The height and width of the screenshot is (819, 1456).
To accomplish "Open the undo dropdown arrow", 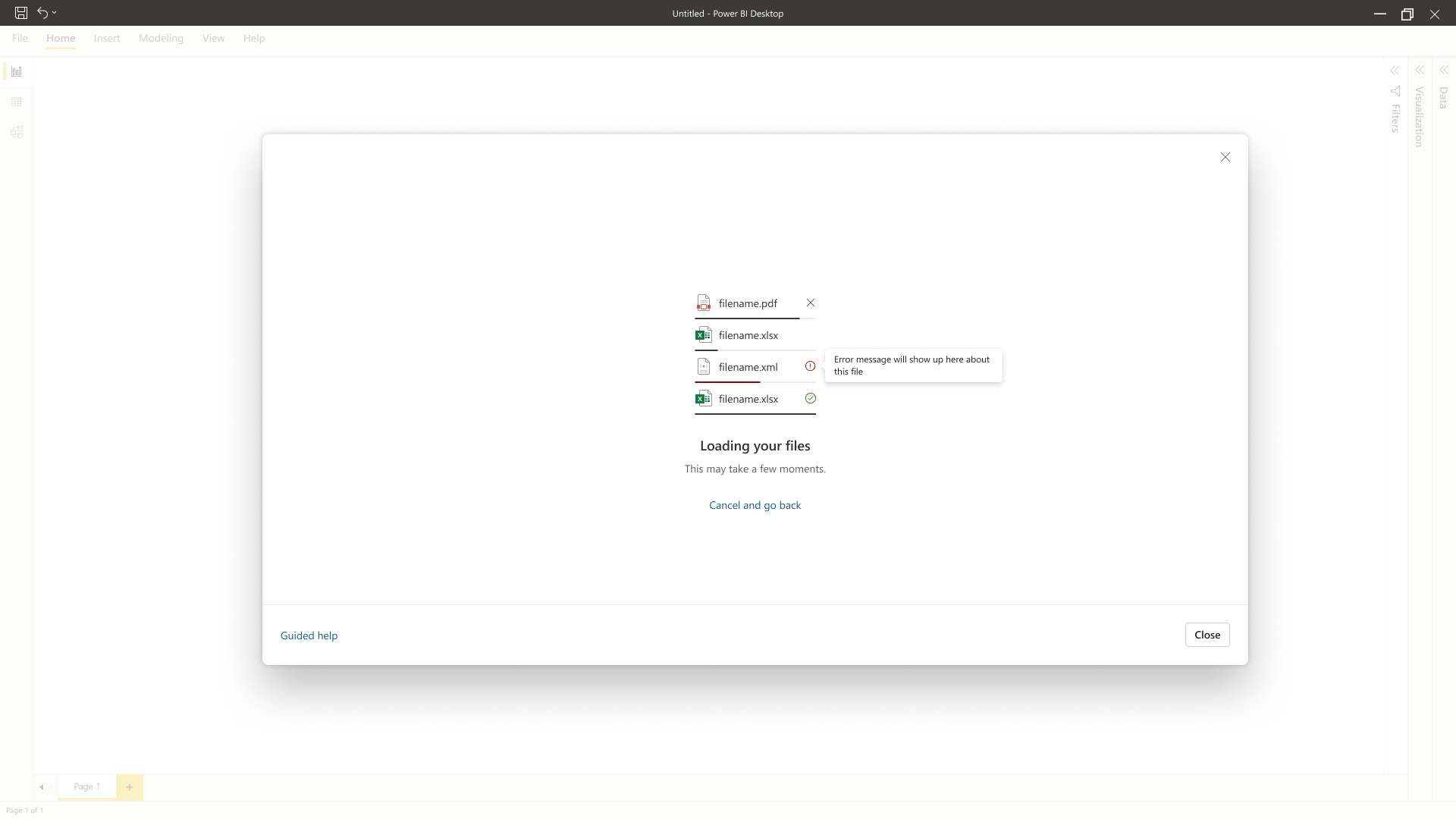I will tap(55, 13).
